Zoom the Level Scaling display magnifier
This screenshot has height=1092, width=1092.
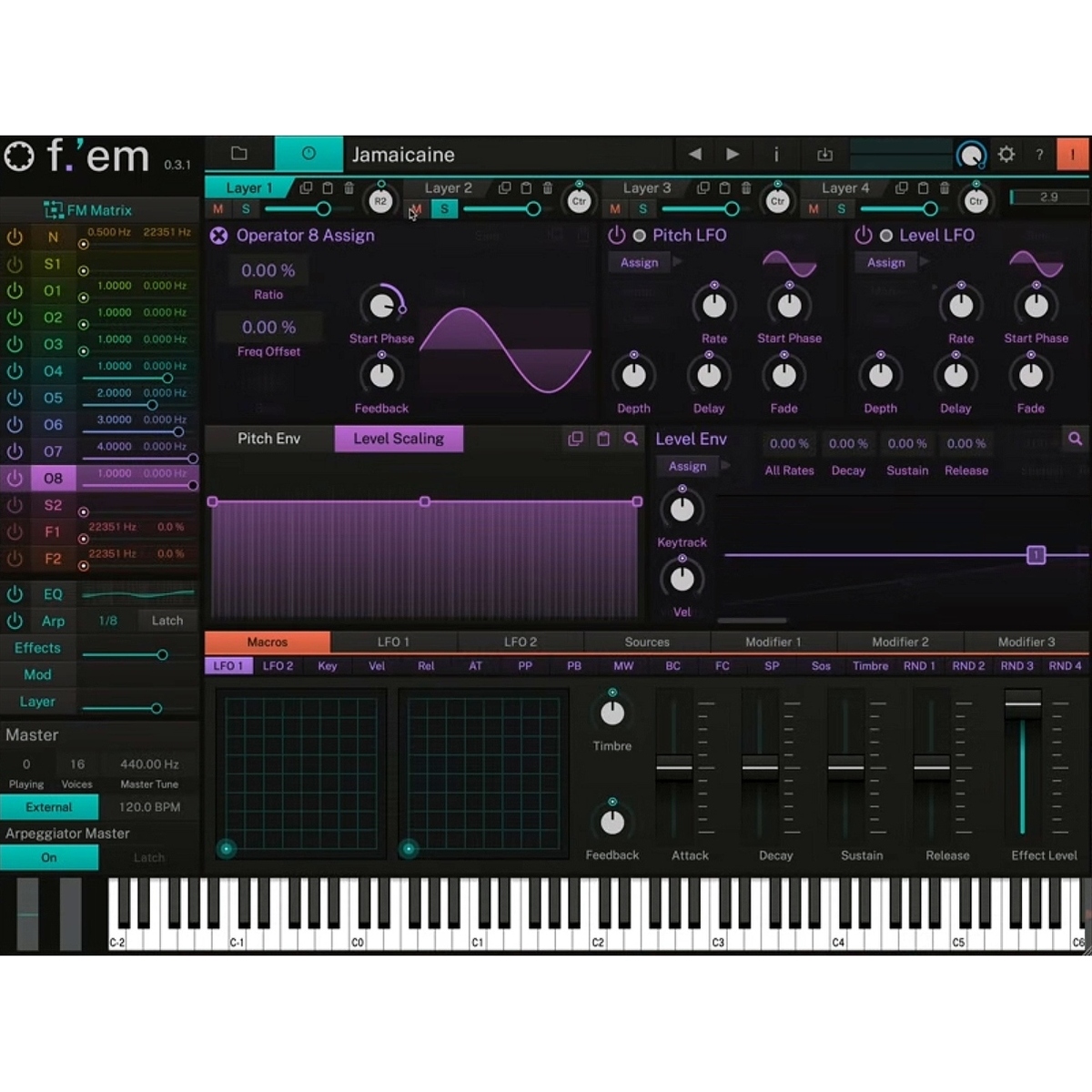(x=631, y=439)
